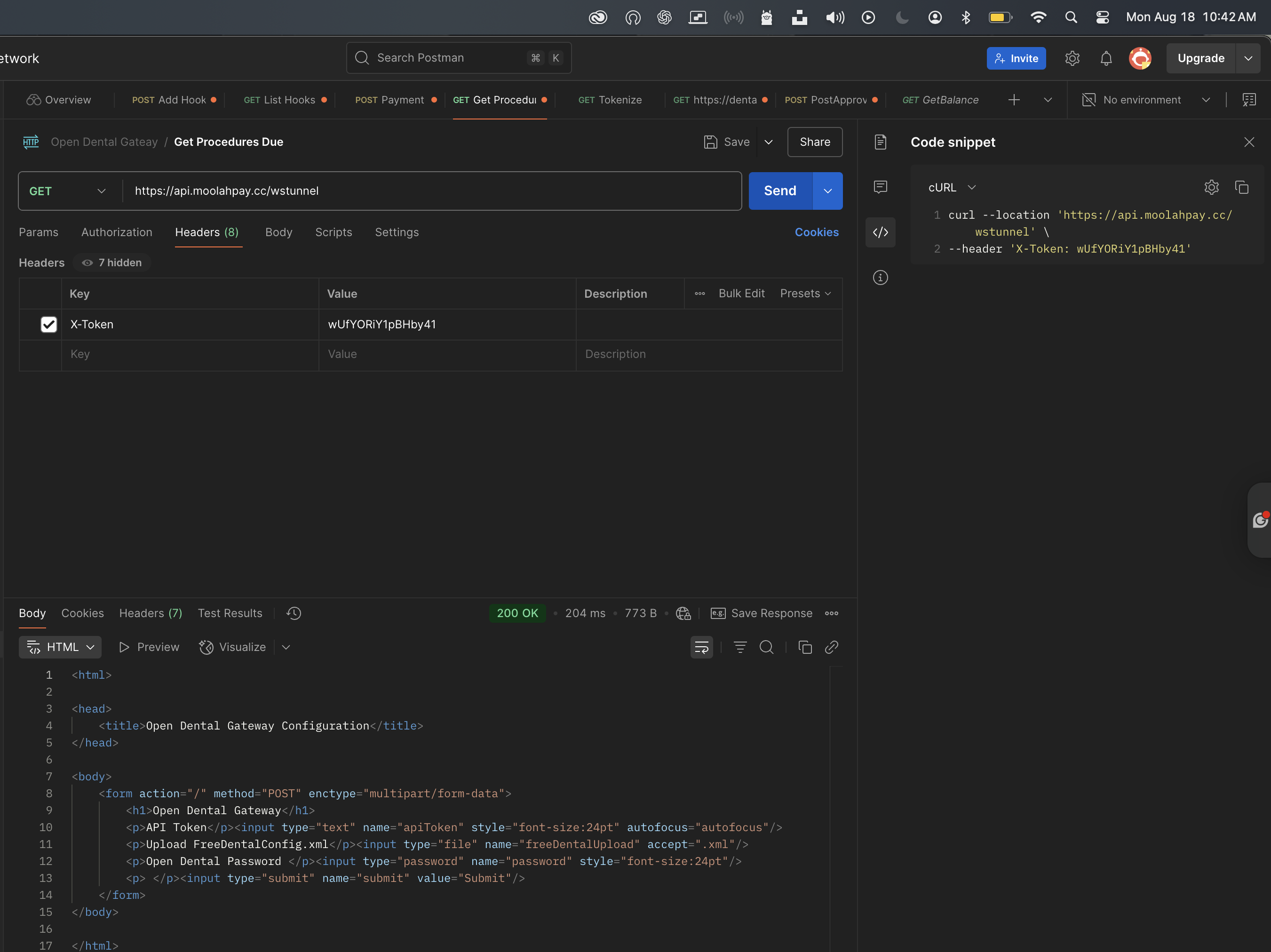Open response history clock icon
The width and height of the screenshot is (1271, 952).
coord(294,613)
